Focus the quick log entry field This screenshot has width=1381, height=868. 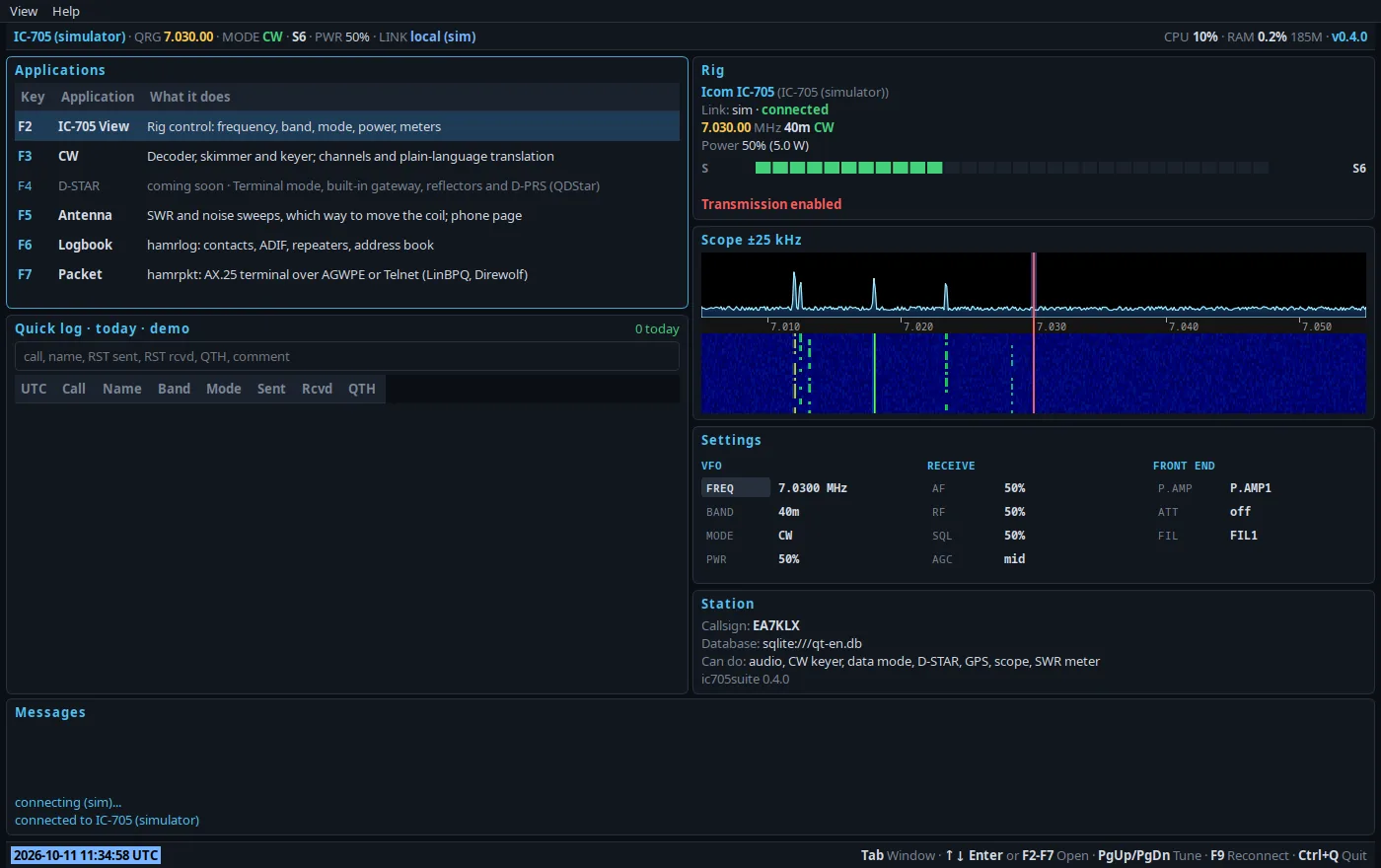pos(347,356)
